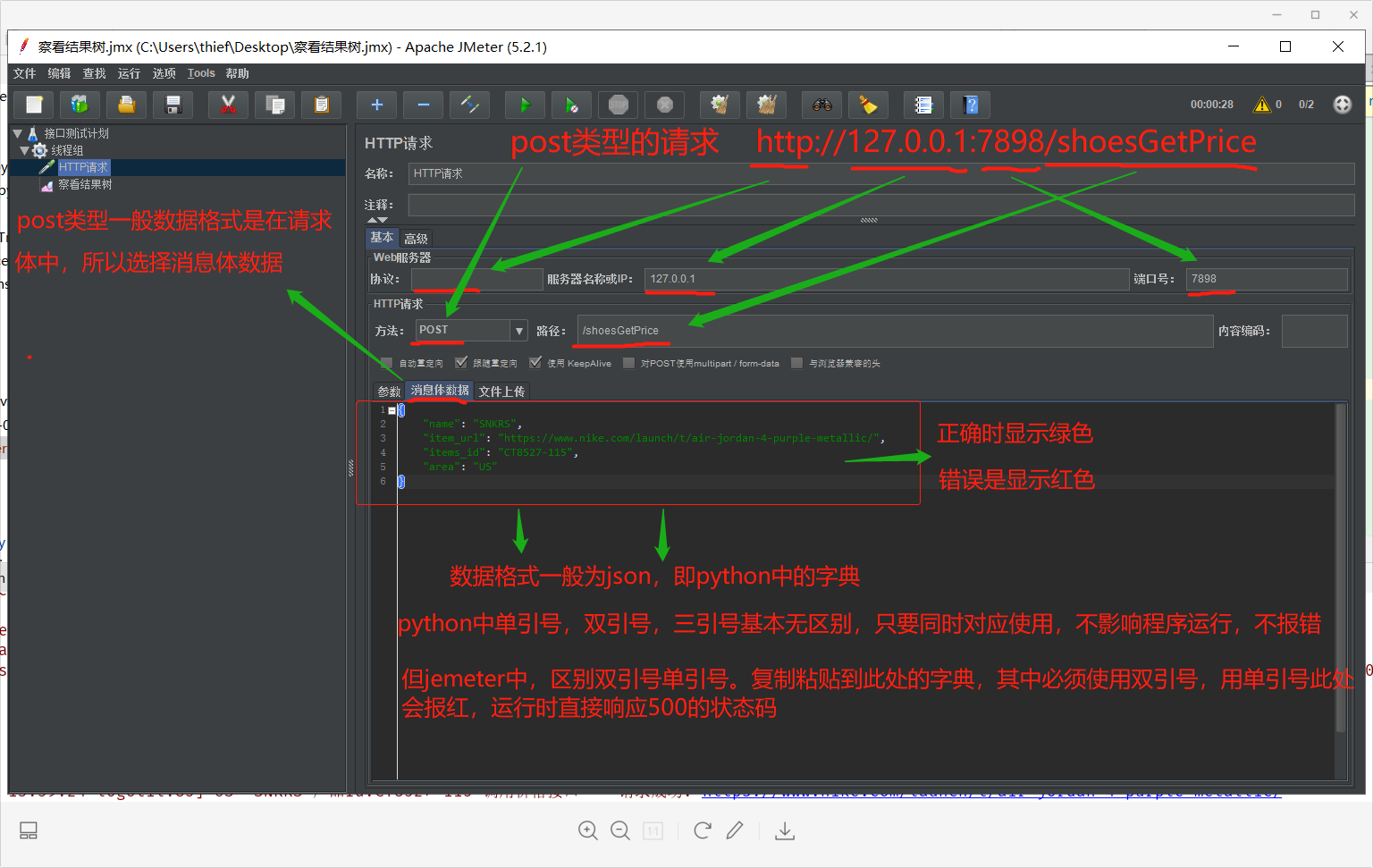Click the nike.com link at screen bottom
Viewport: 1373px width, 868px height.
pos(992,790)
